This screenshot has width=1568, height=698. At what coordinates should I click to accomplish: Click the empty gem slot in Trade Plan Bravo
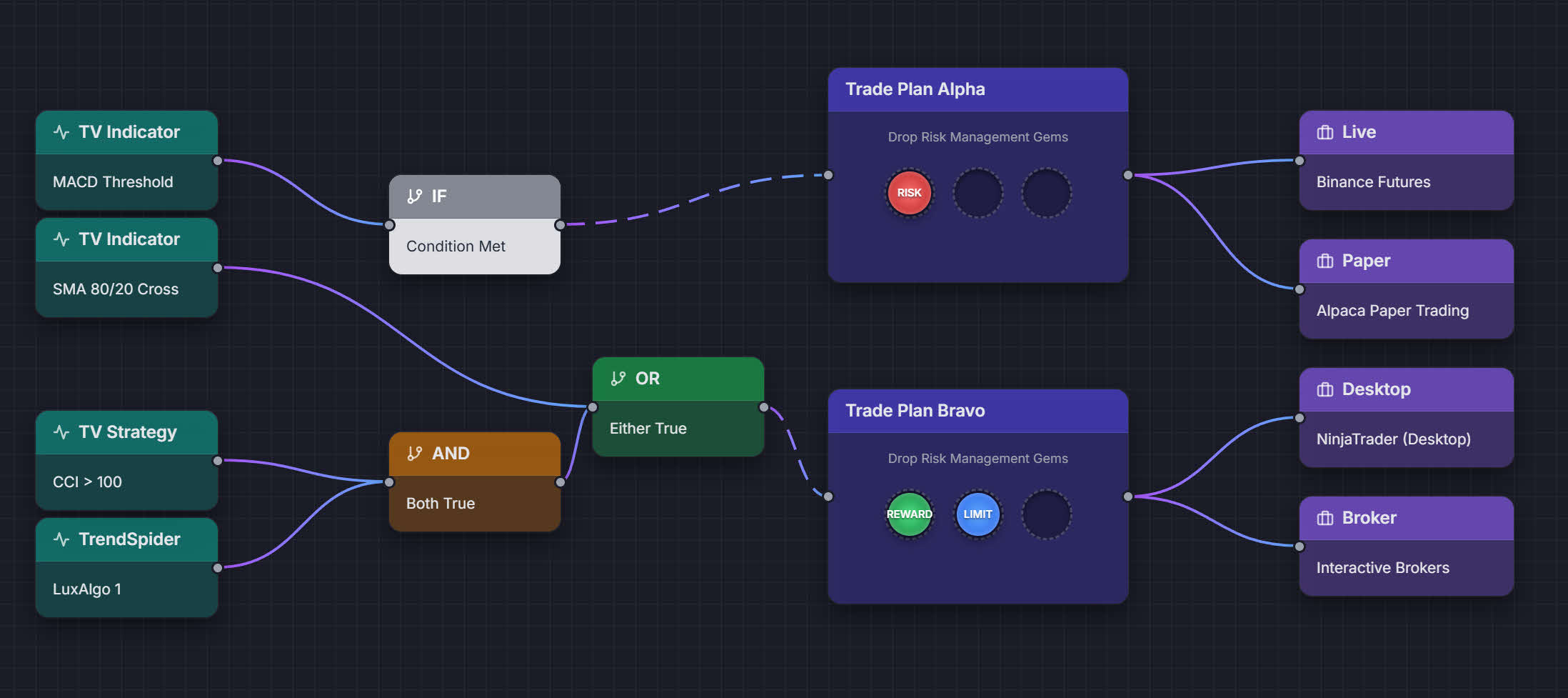(x=1046, y=514)
